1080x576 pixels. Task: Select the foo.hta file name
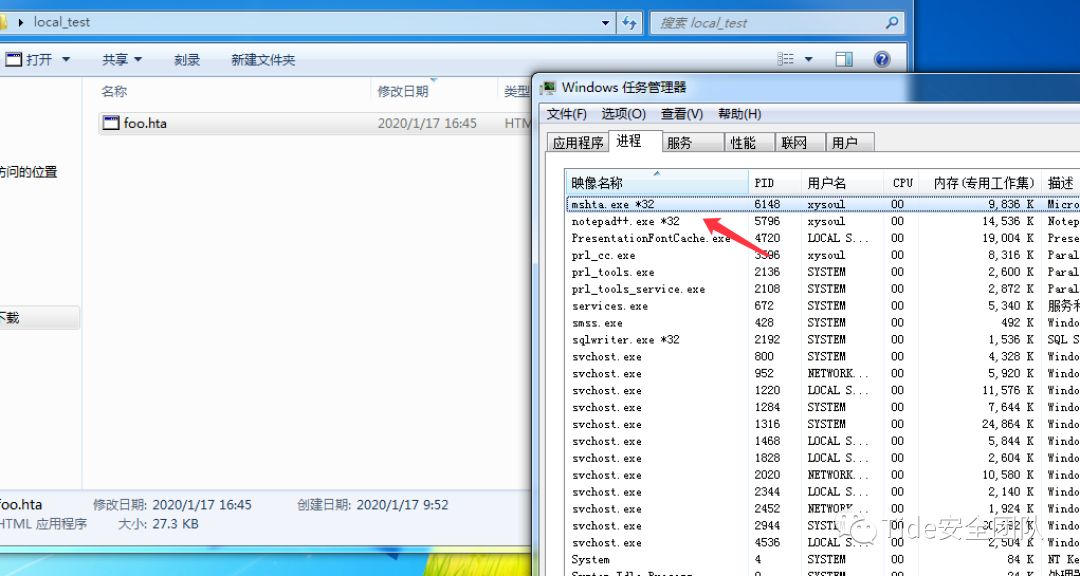[x=145, y=123]
